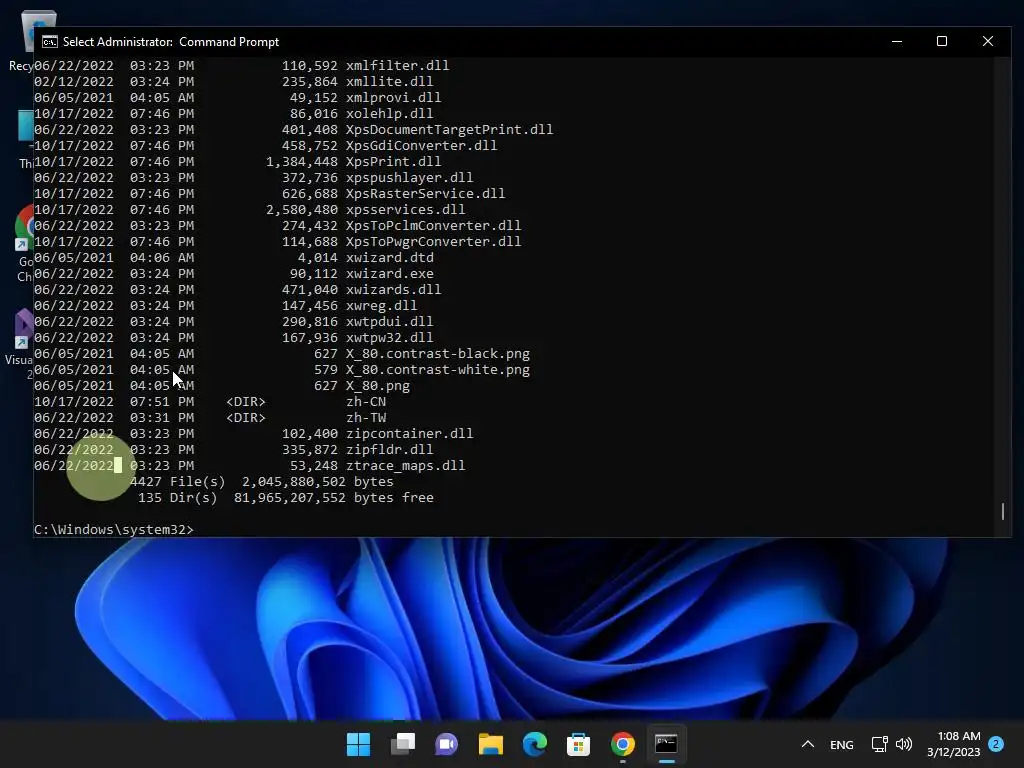Image resolution: width=1024 pixels, height=768 pixels.
Task: Close the Command Prompt window
Action: (987, 41)
